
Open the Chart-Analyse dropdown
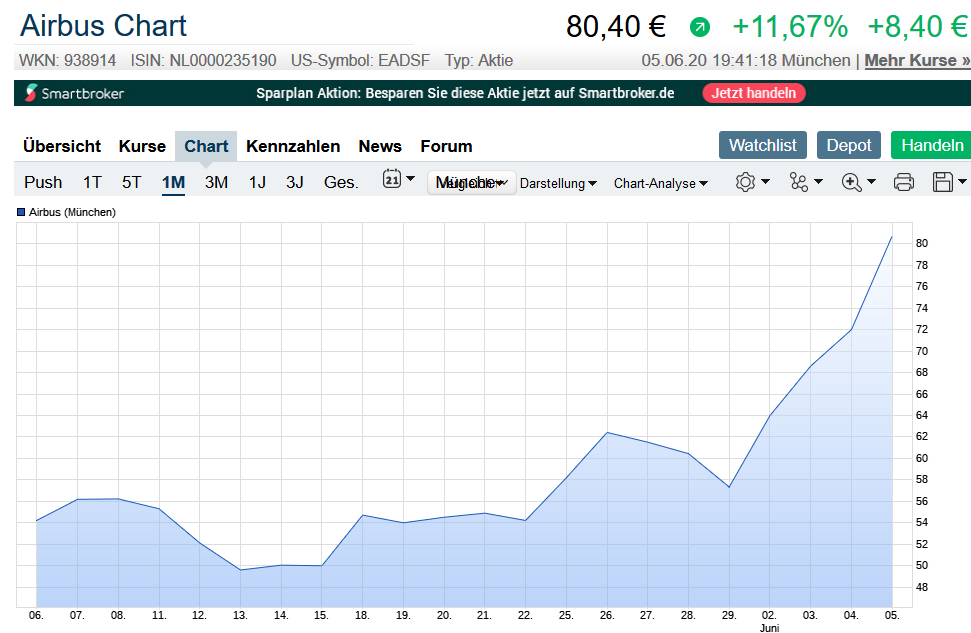click(x=661, y=183)
